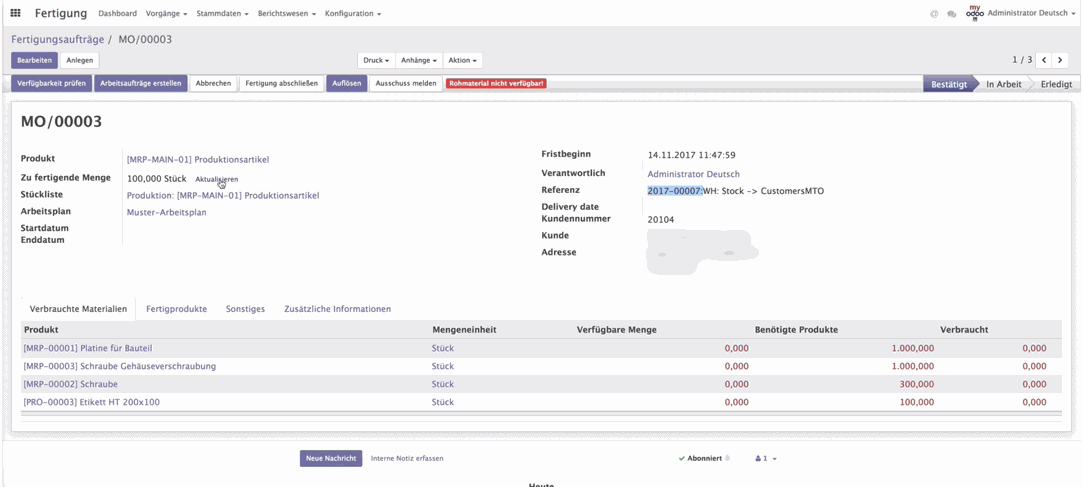This screenshot has height=487, width=1083.
Task: Click the my odoo logo avatar
Action: (x=975, y=13)
